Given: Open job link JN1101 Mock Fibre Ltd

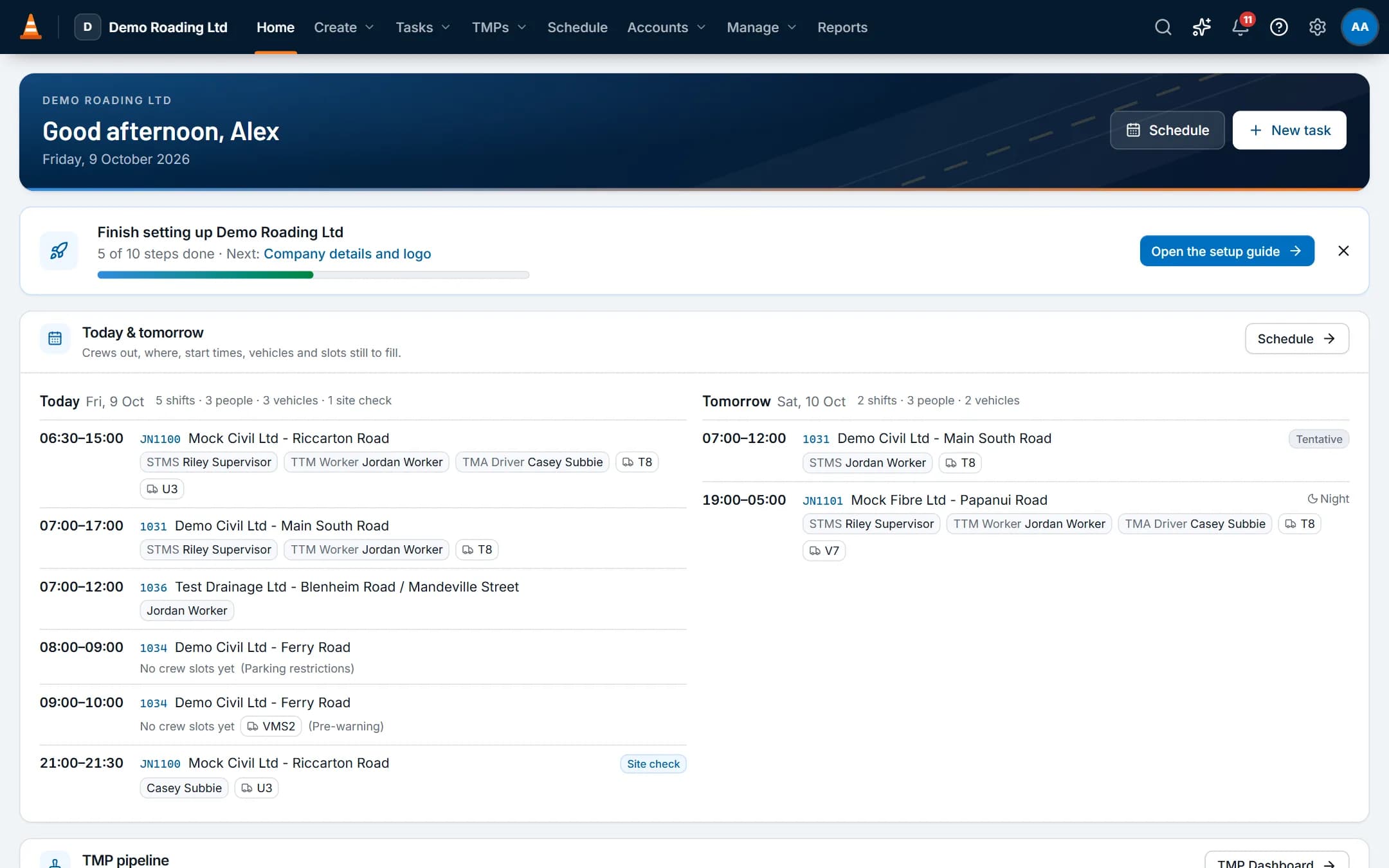Looking at the screenshot, I should (925, 500).
